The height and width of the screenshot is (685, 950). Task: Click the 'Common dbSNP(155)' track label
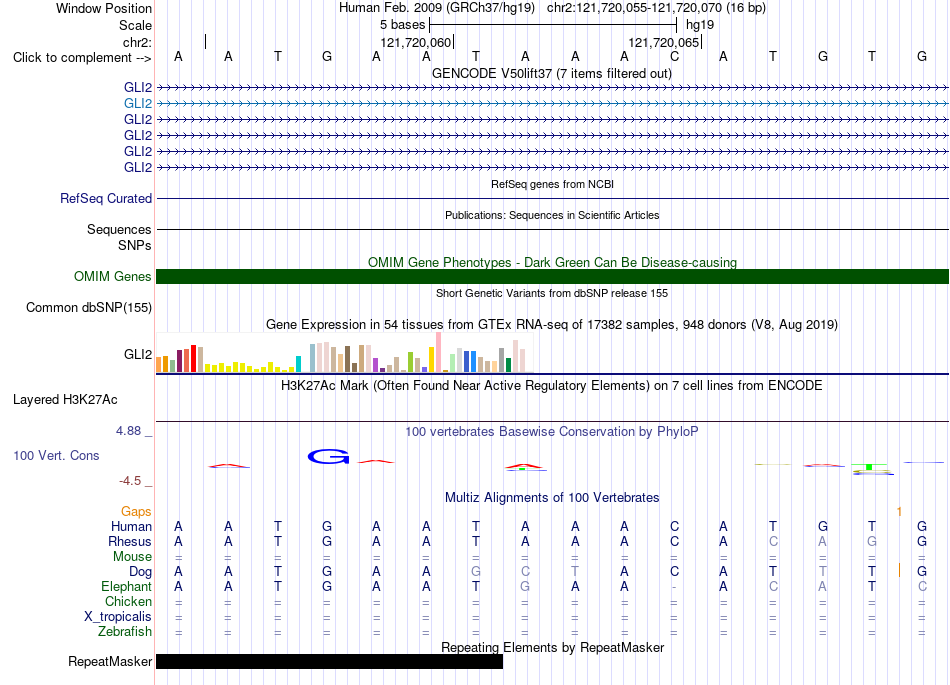tap(88, 308)
